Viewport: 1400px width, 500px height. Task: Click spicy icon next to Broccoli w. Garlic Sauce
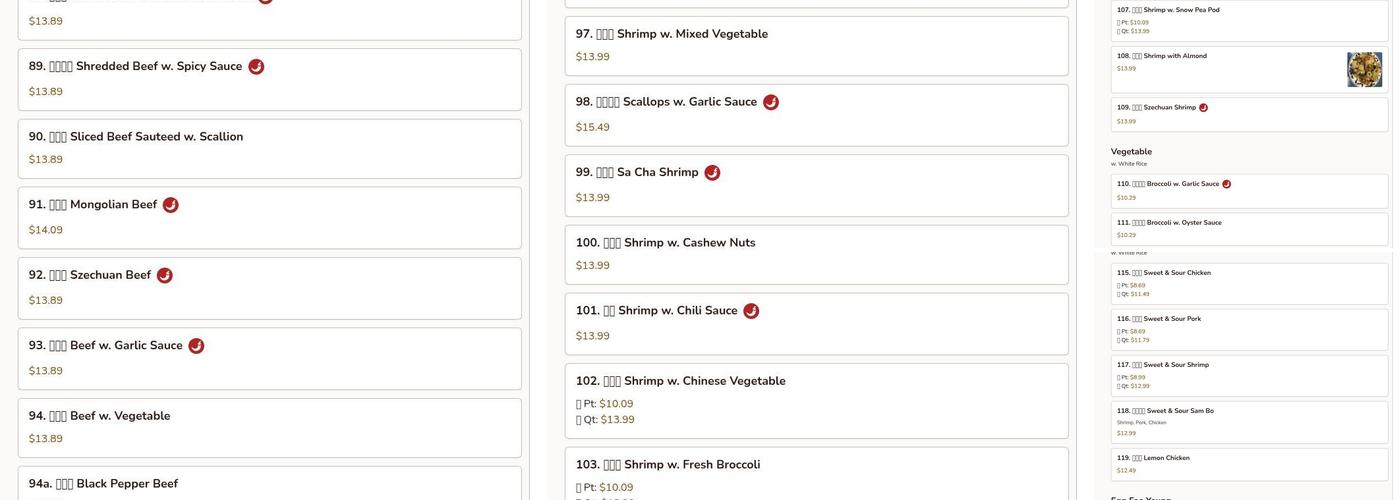tap(1226, 184)
